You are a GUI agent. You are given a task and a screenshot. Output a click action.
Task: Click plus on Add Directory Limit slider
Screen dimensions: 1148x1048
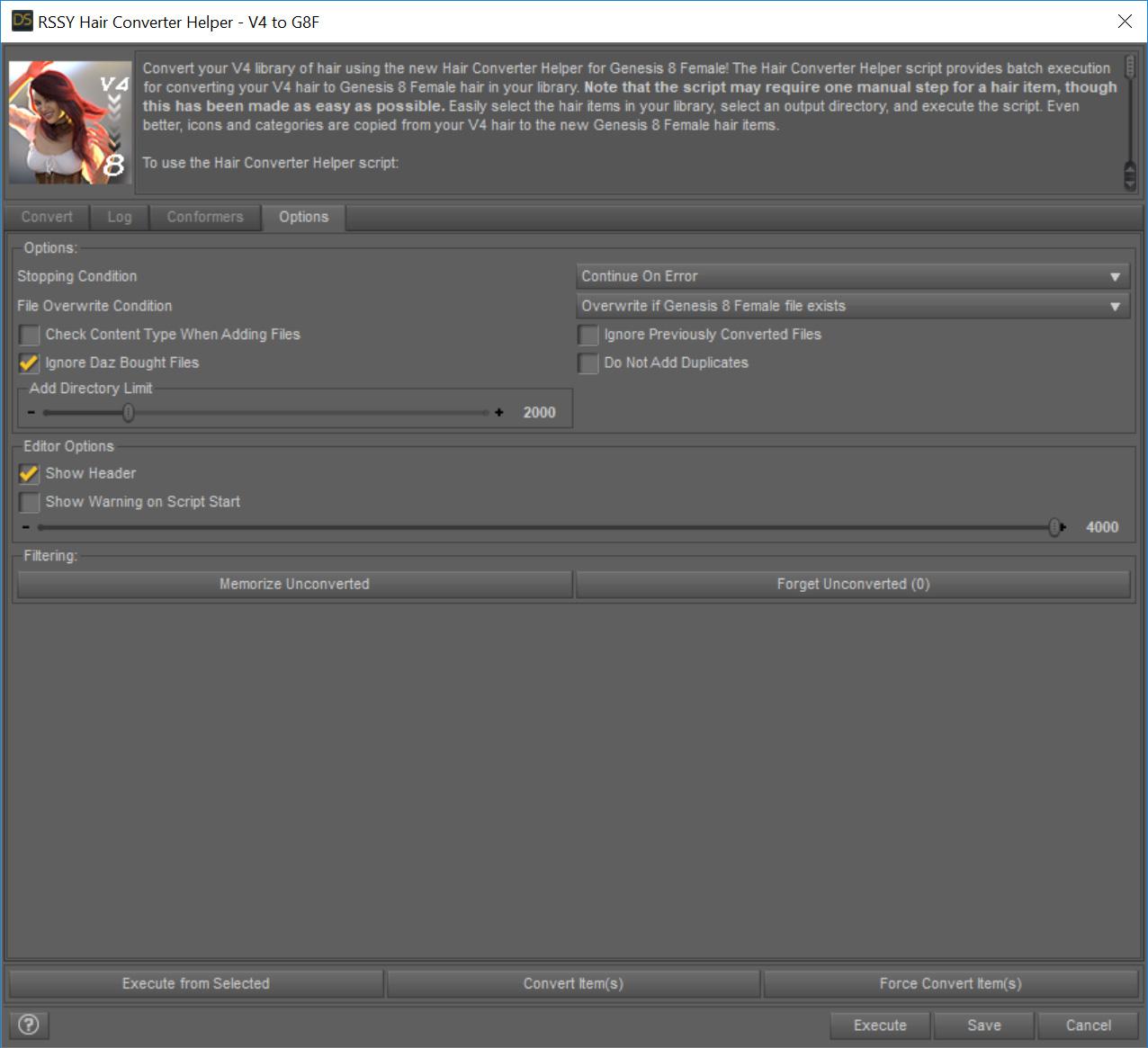click(499, 413)
